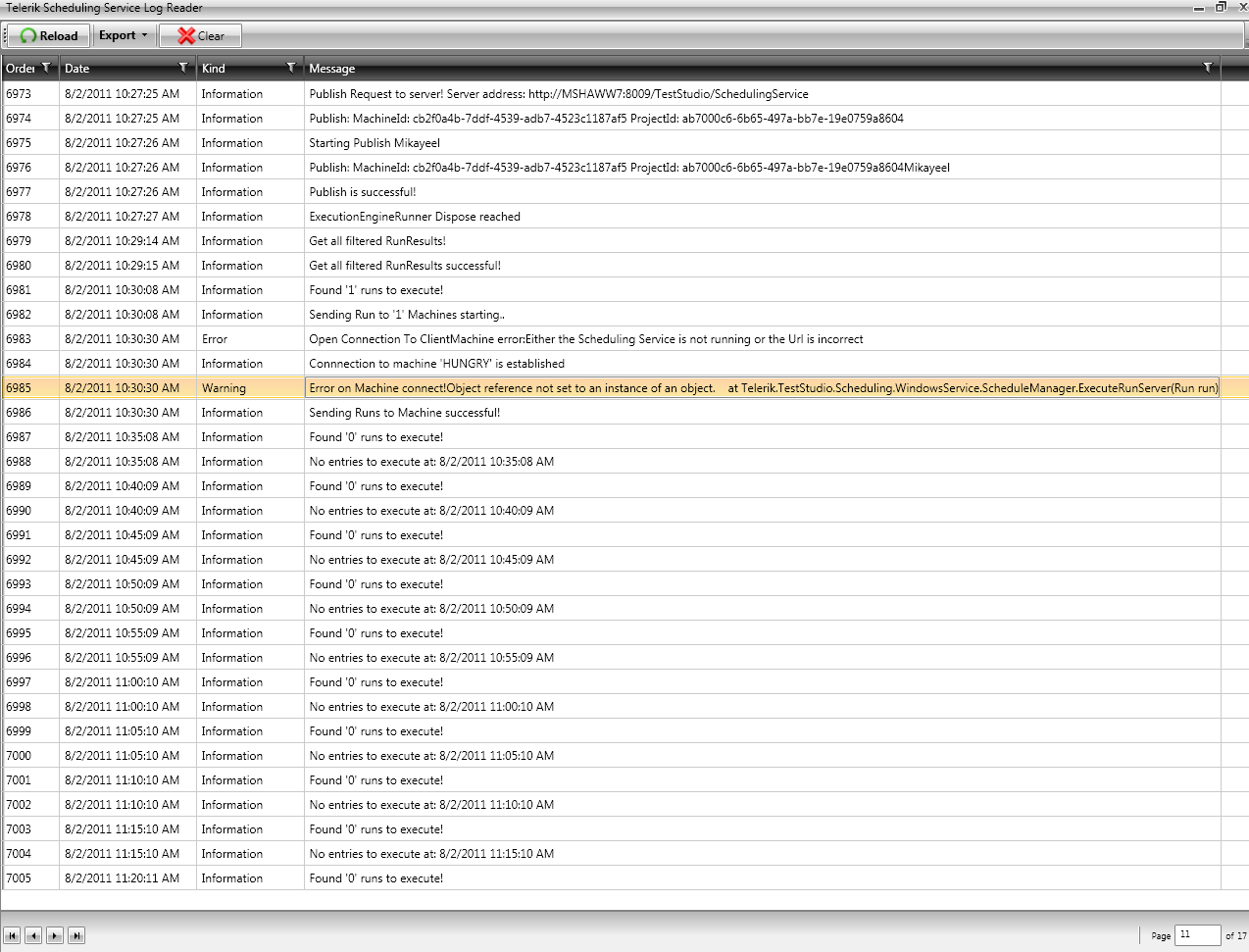Select order number 6993 cell
The height and width of the screenshot is (952, 1249).
tap(30, 584)
